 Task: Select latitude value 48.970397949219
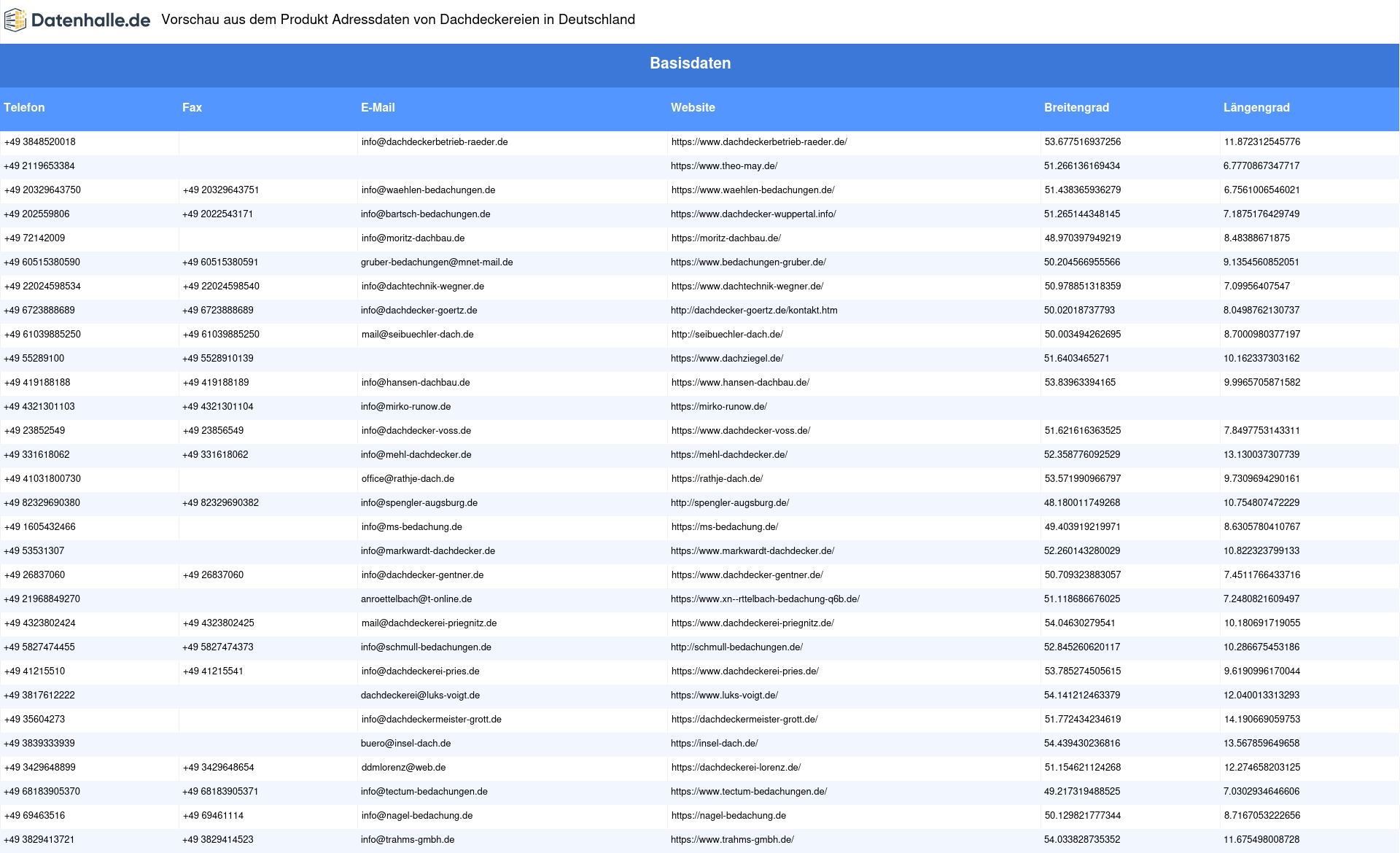point(1083,238)
